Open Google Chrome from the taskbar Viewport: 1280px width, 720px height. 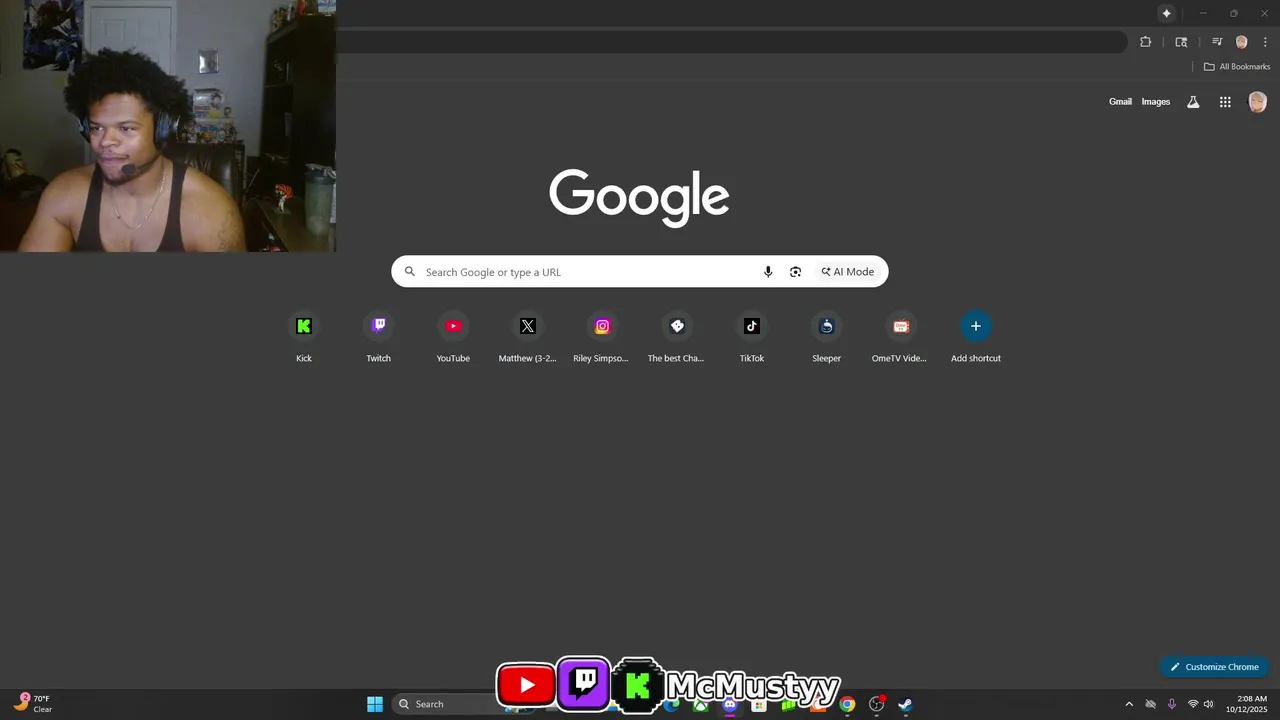(847, 704)
